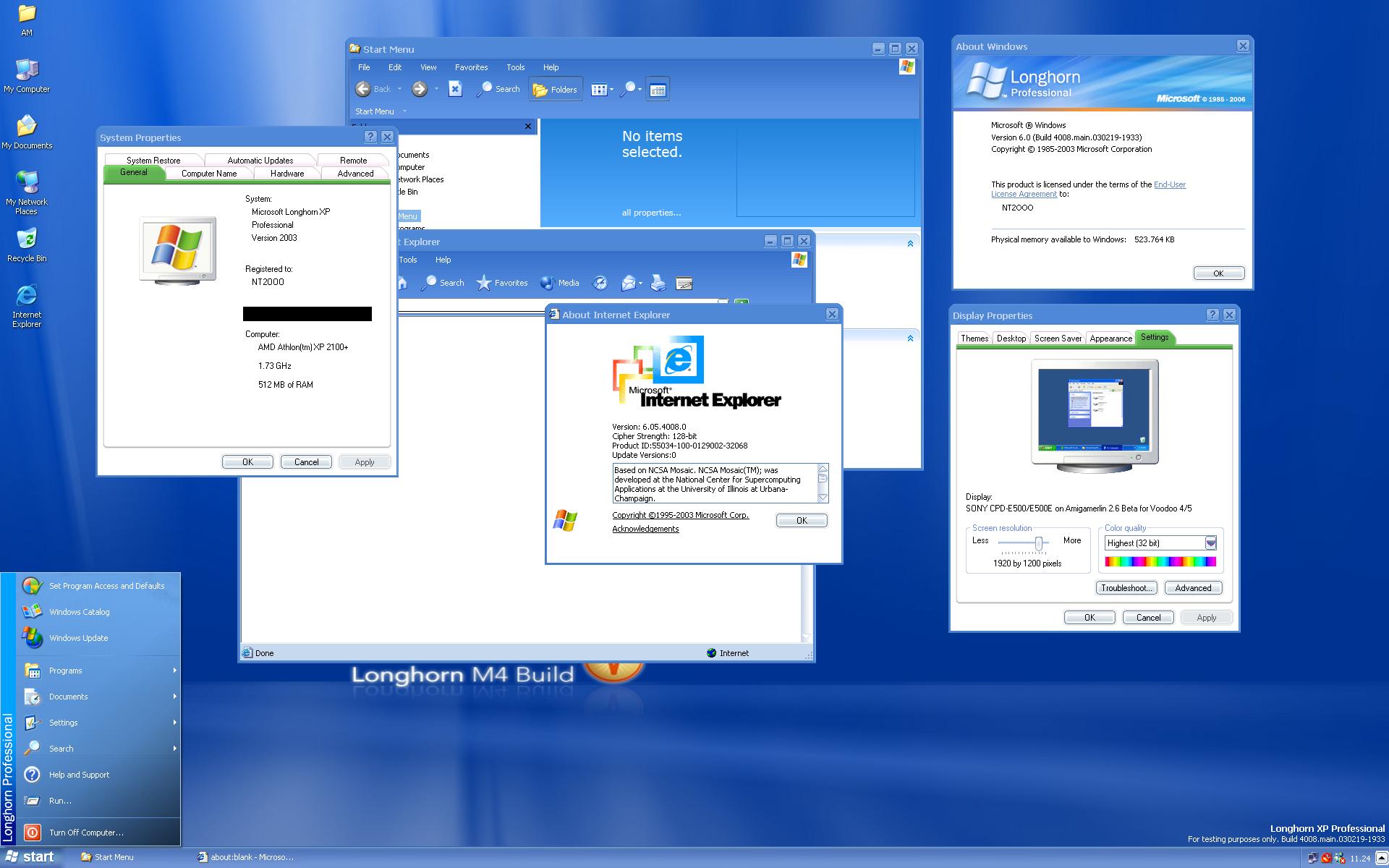Close the Folders pane with the X
The image size is (1389, 868).
[x=527, y=126]
